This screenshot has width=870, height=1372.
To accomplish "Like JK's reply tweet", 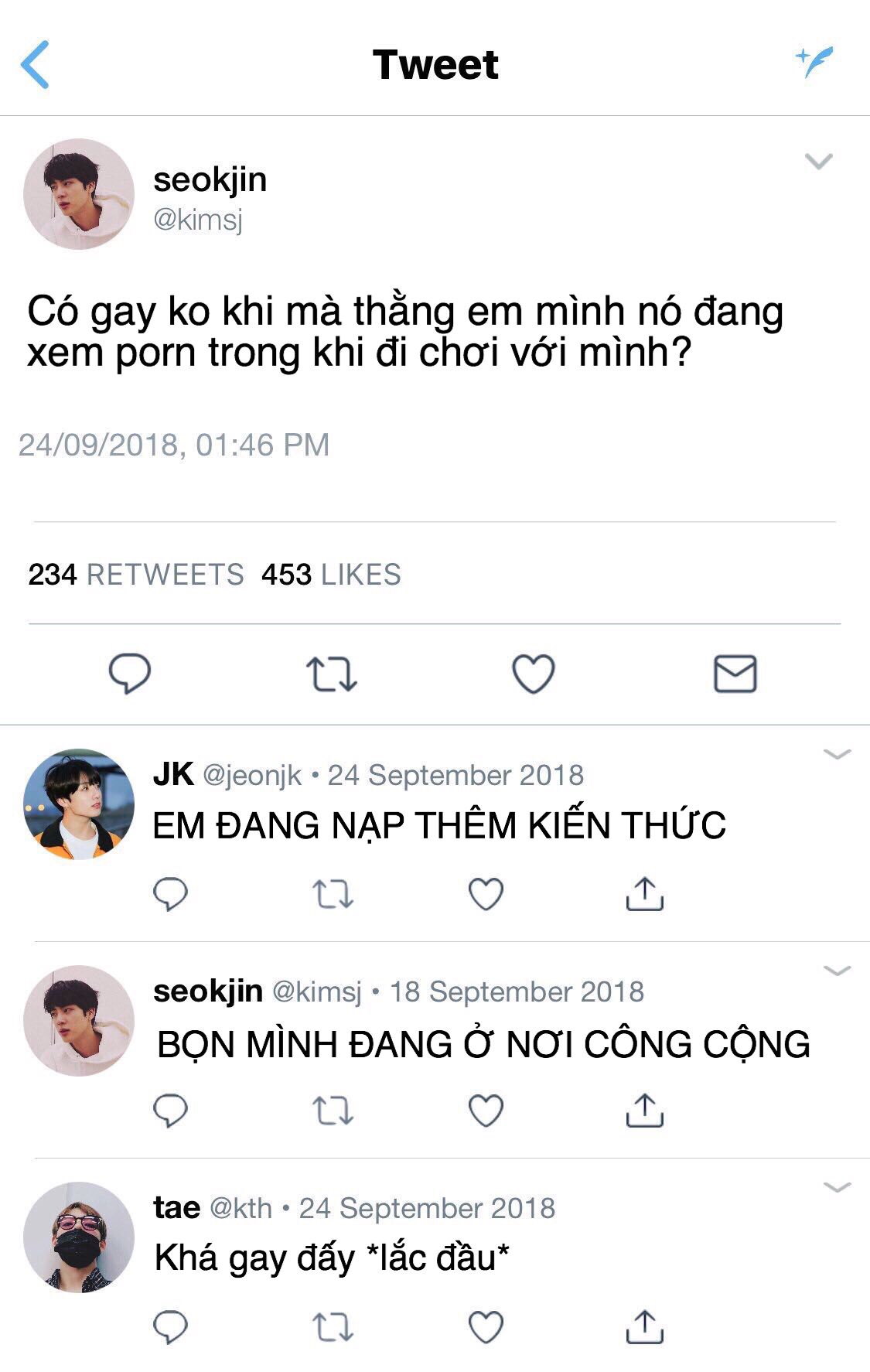I will pyautogui.click(x=486, y=894).
